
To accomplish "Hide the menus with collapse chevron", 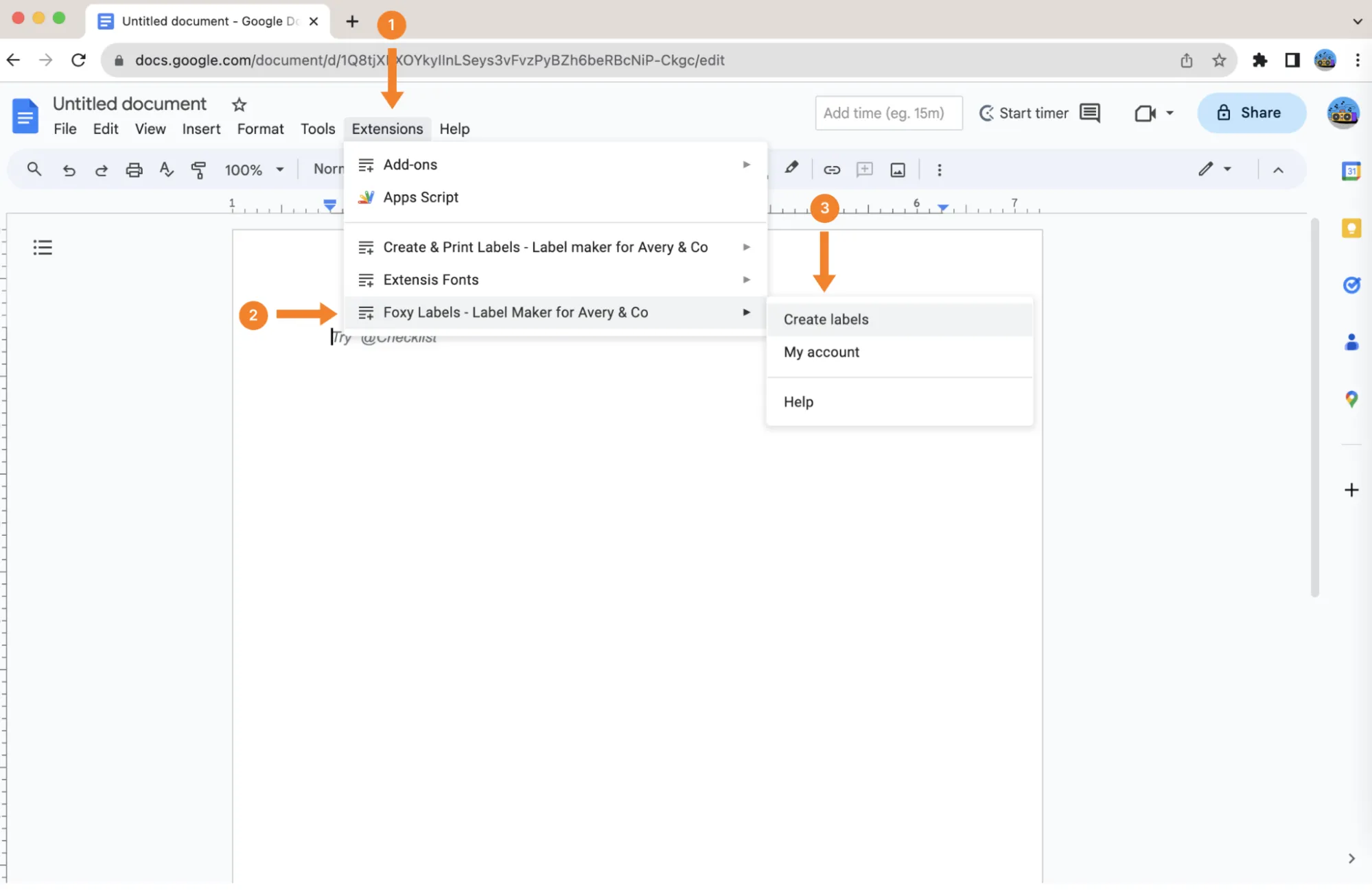I will [1278, 169].
